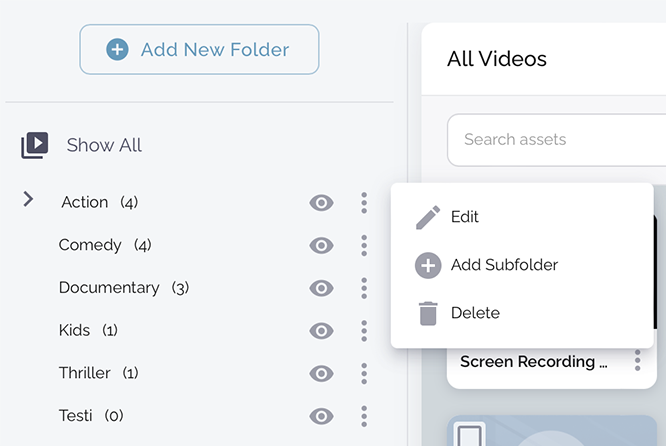
Task: Open the three-dot menu for Action folder
Action: [364, 203]
